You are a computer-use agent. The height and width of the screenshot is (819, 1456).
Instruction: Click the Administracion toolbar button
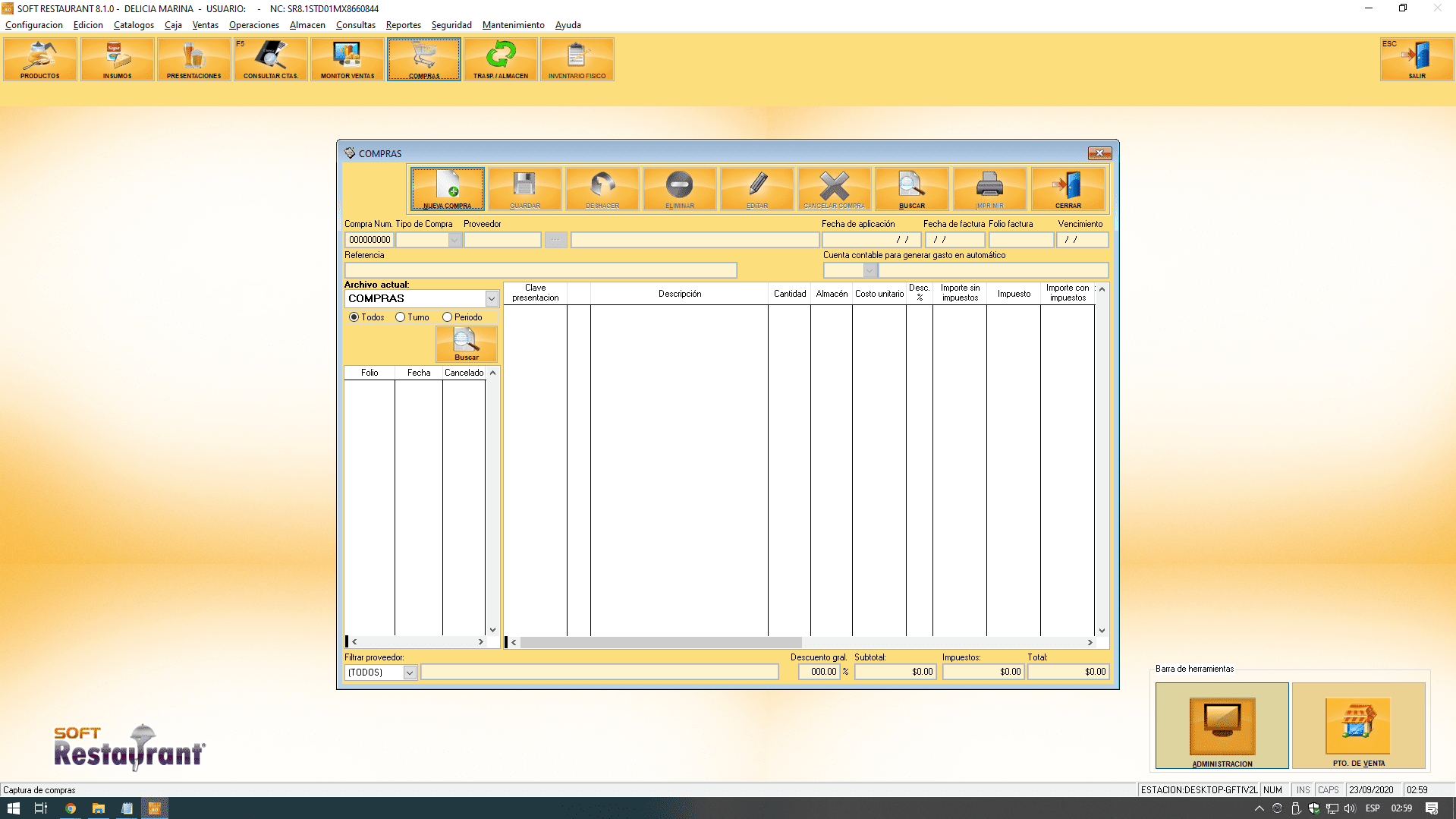[x=1222, y=726]
